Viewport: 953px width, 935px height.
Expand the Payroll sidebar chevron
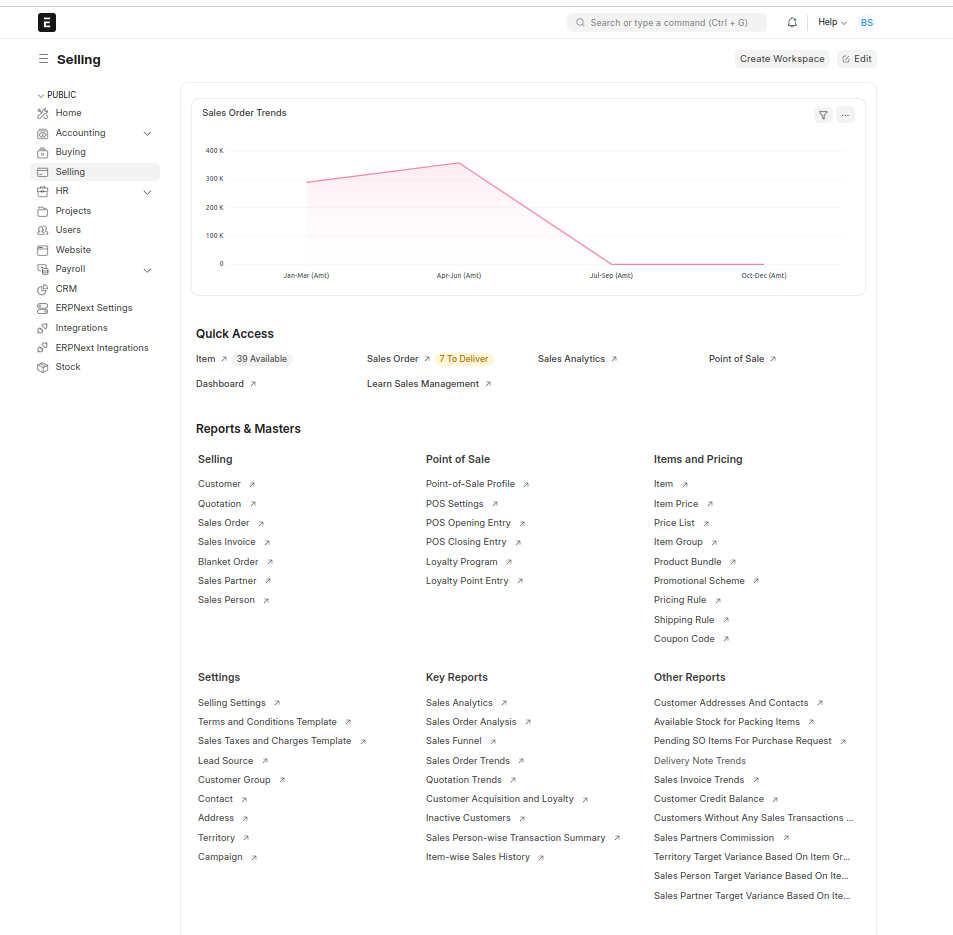[147, 270]
